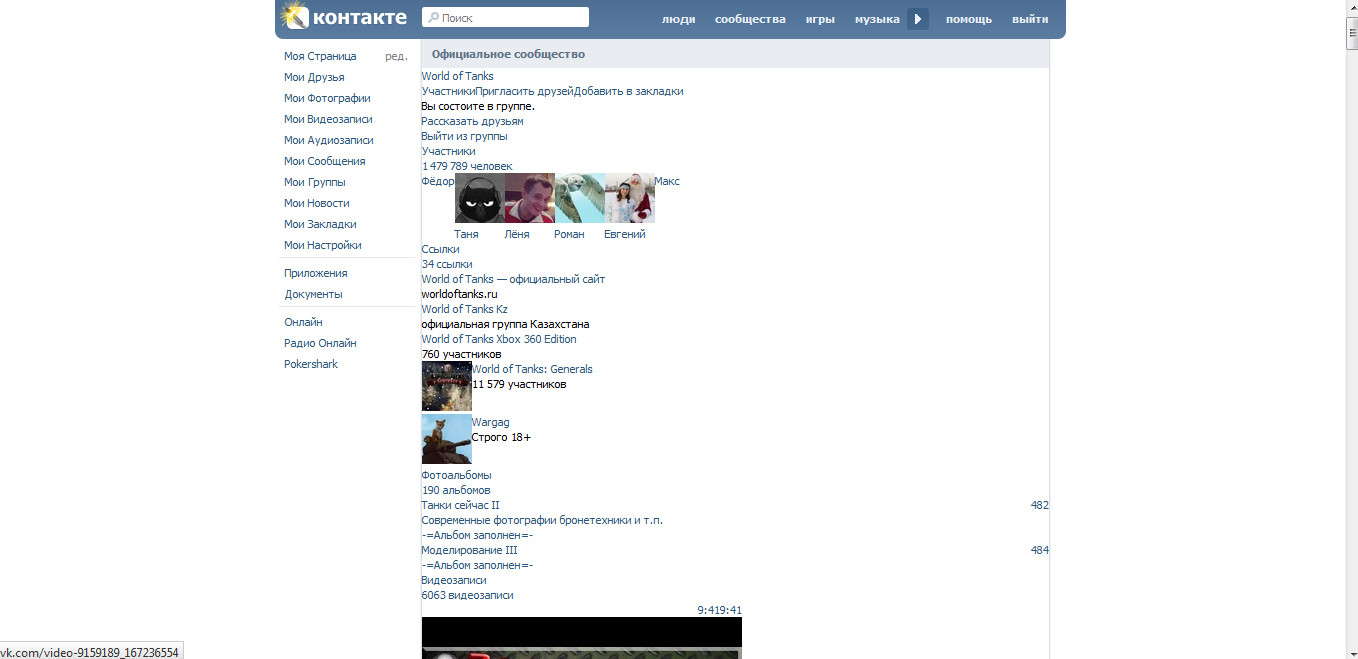Screen dimensions: 1358x659
Task: Open Pokershark in sidebar
Action: [x=311, y=364]
